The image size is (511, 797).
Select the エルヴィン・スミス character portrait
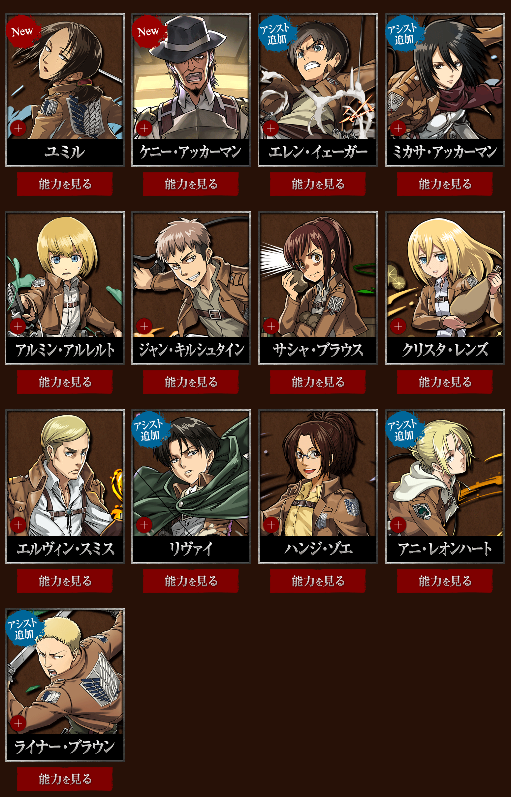click(65, 474)
